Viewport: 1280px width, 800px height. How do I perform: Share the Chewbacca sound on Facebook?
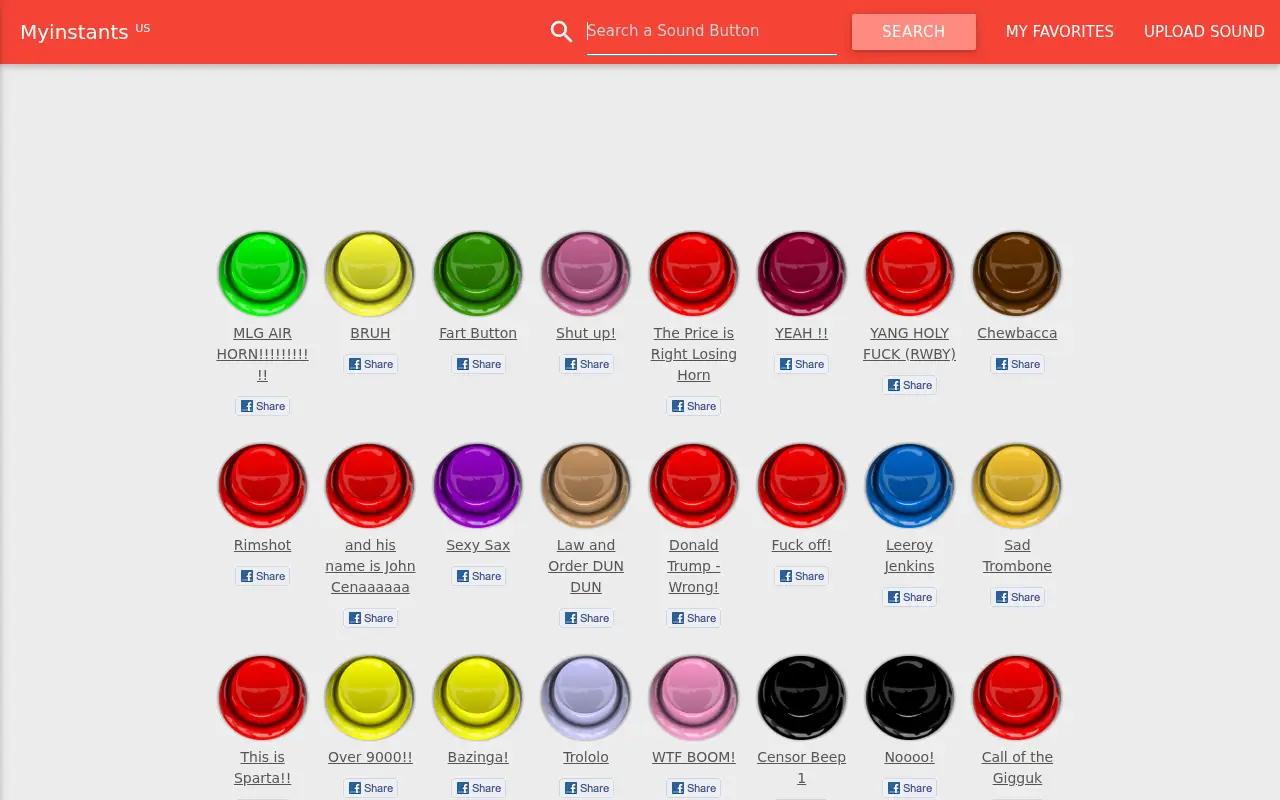point(1017,364)
